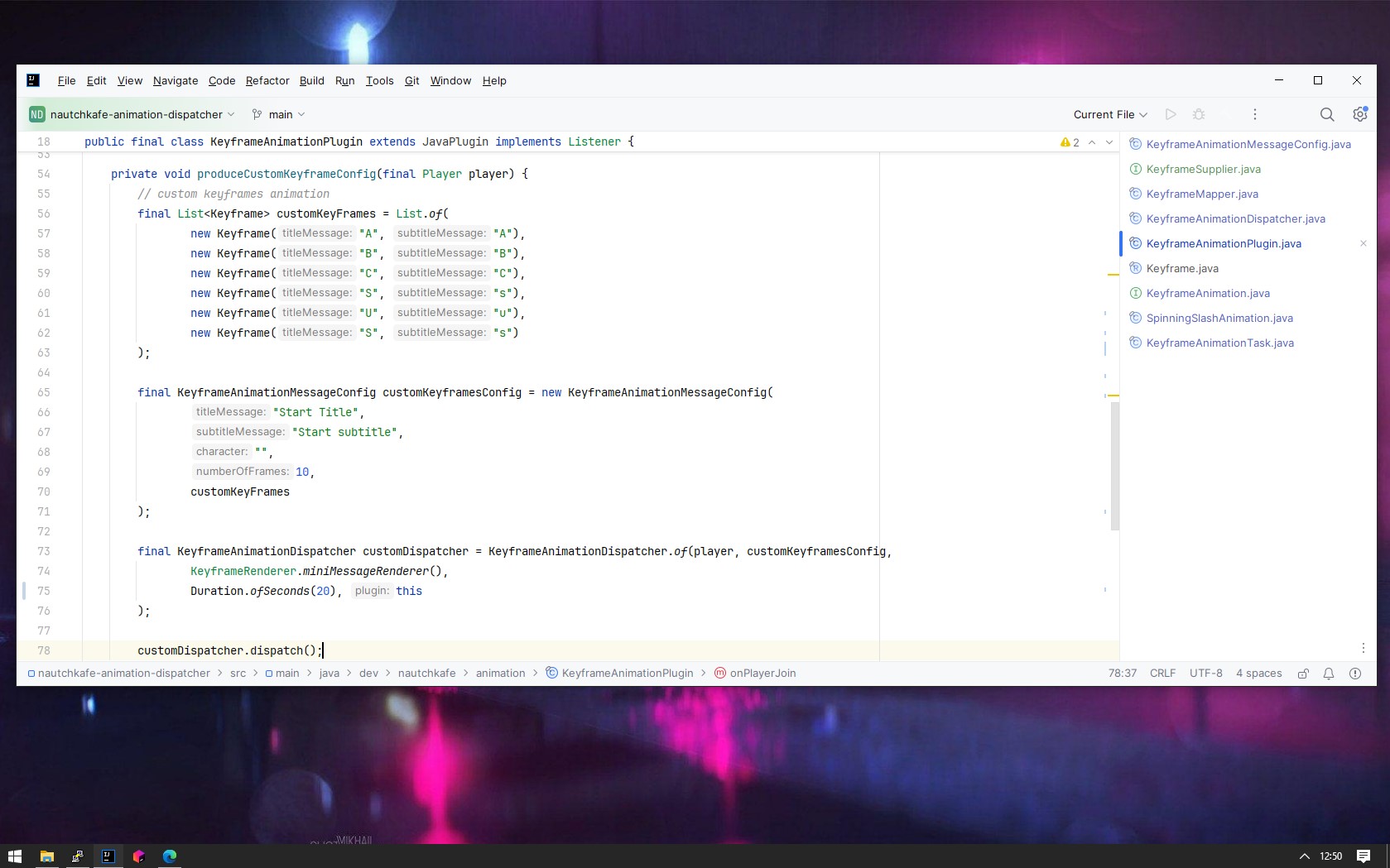Open the IntelliJ app logo menu
This screenshot has width=1390, height=868.
click(x=33, y=80)
